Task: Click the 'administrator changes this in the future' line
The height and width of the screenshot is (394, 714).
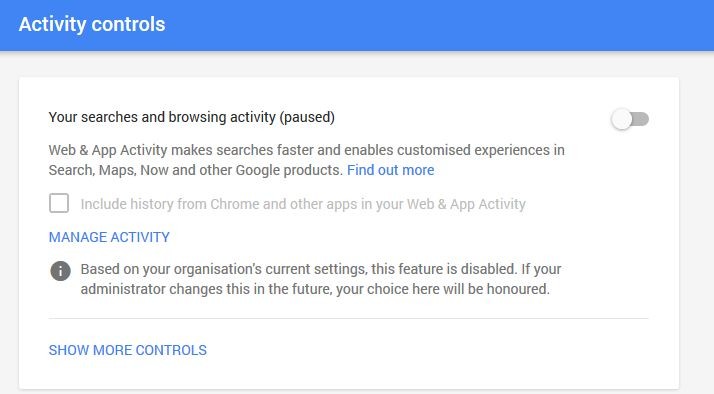Action: tap(315, 289)
